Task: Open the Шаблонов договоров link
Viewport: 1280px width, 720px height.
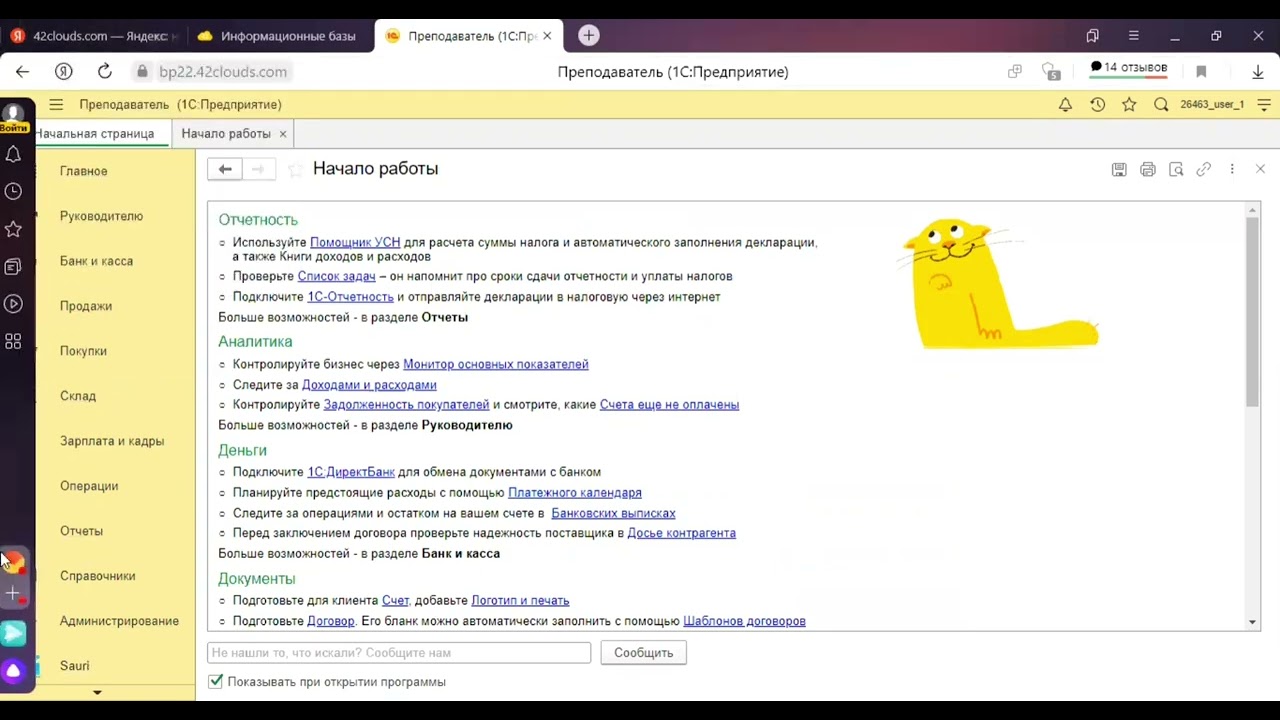Action: (744, 621)
